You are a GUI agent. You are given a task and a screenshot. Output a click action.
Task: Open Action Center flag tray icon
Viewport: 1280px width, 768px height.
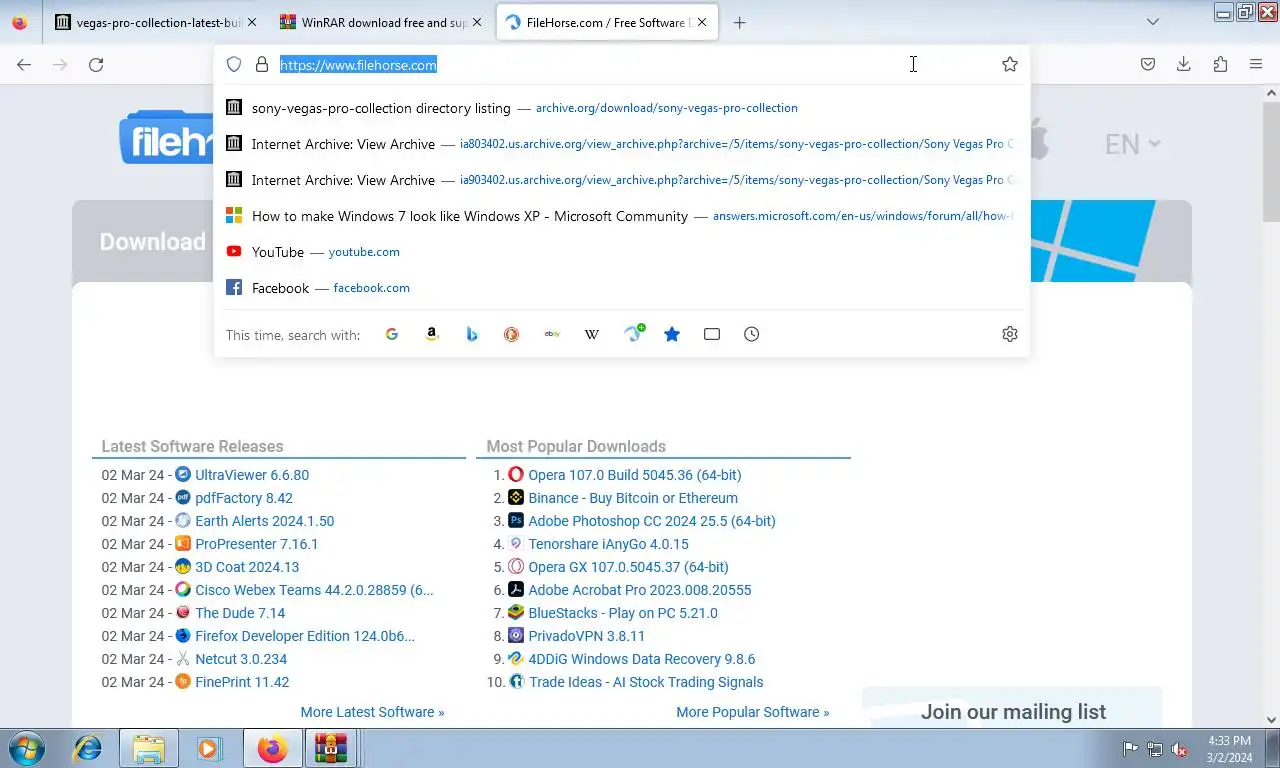pos(1131,749)
